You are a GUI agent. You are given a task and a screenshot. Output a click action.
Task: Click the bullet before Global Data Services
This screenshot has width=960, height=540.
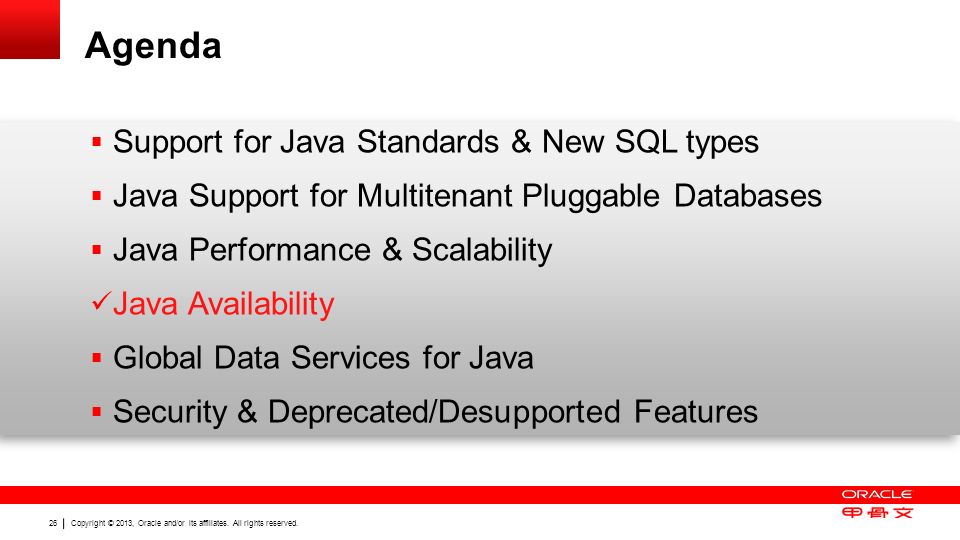(96, 358)
